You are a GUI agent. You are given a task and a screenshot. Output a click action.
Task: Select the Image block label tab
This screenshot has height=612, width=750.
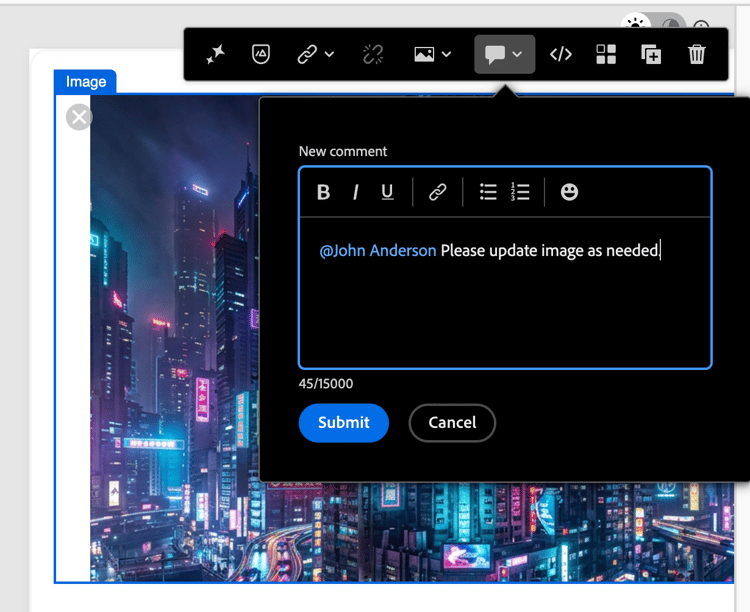tap(86, 82)
